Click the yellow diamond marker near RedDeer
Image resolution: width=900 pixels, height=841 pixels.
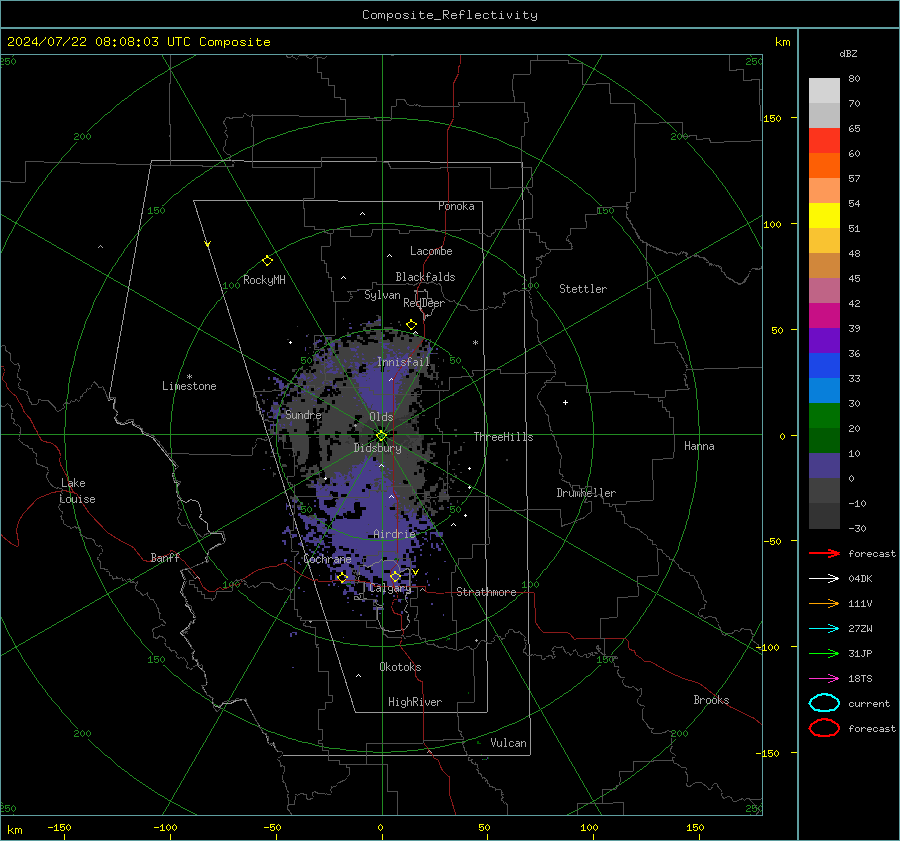coord(412,325)
